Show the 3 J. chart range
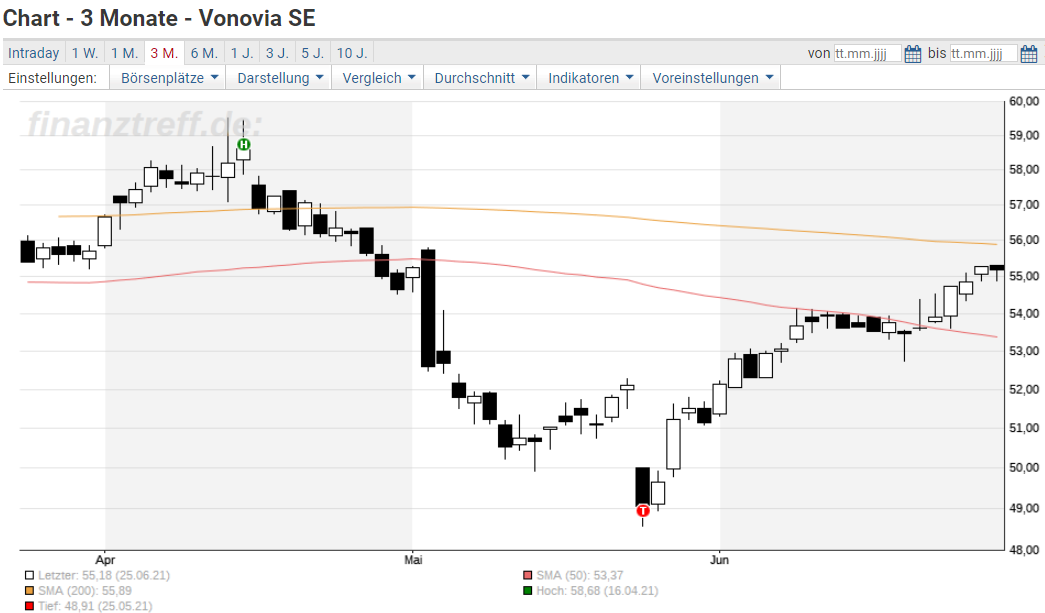 tap(277, 53)
